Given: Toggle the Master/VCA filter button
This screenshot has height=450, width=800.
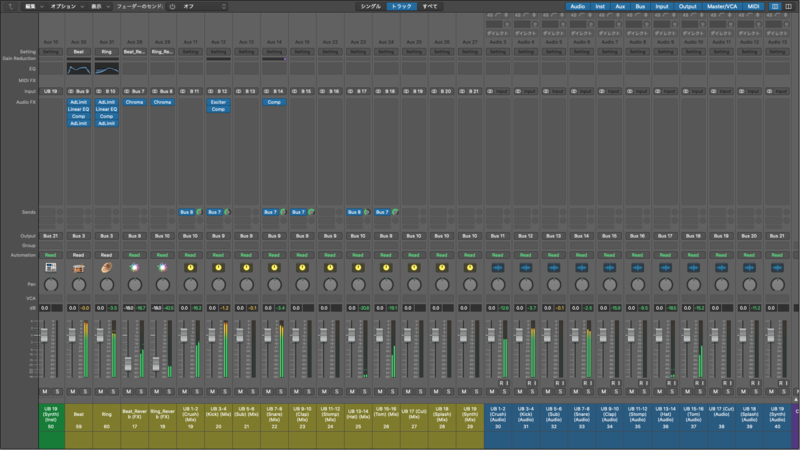Looking at the screenshot, I should 722,7.
